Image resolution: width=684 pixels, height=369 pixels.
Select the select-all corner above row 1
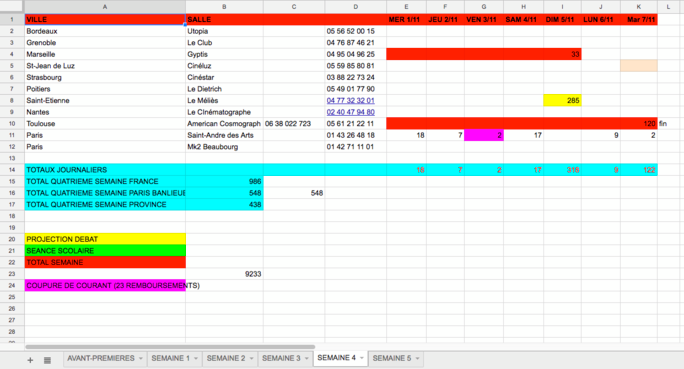(x=12, y=7)
